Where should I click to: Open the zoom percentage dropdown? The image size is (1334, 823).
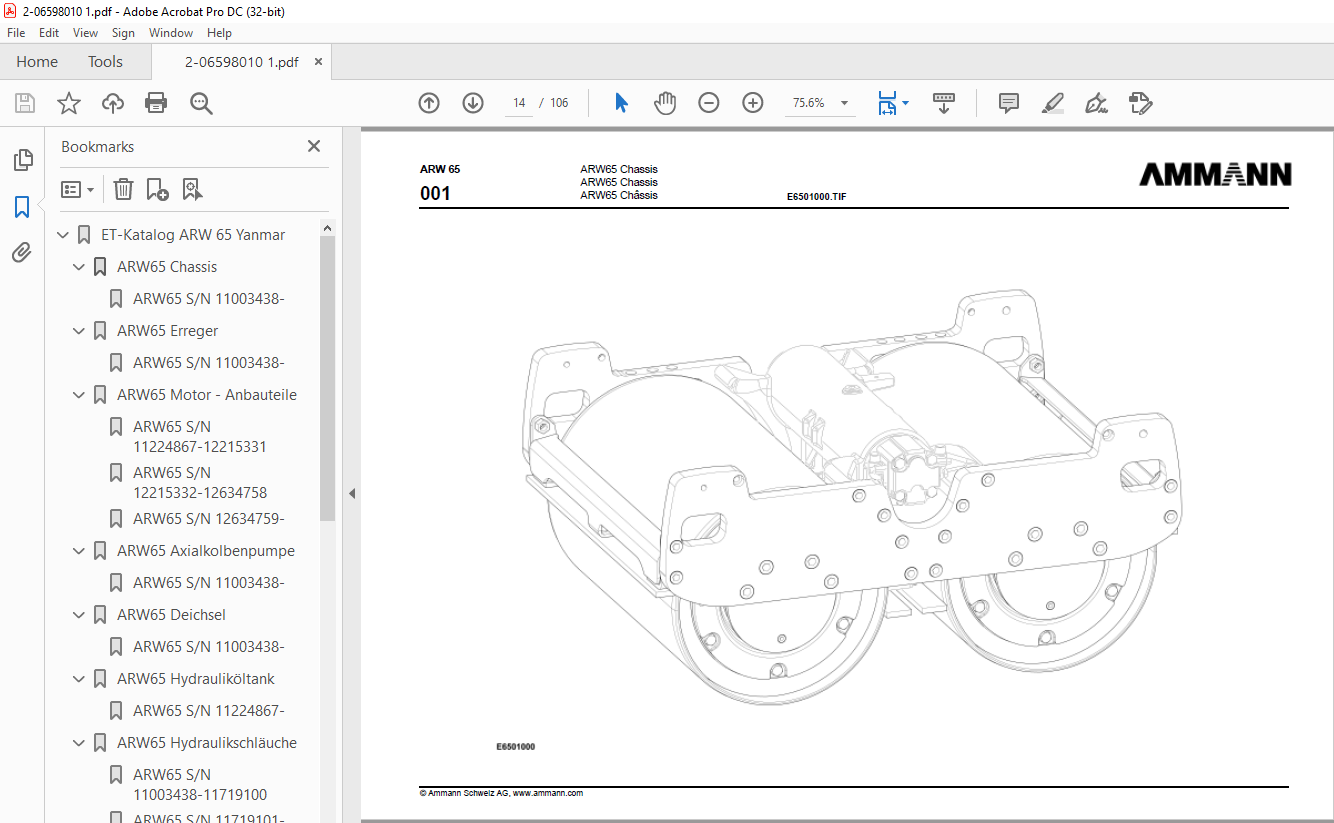844,103
